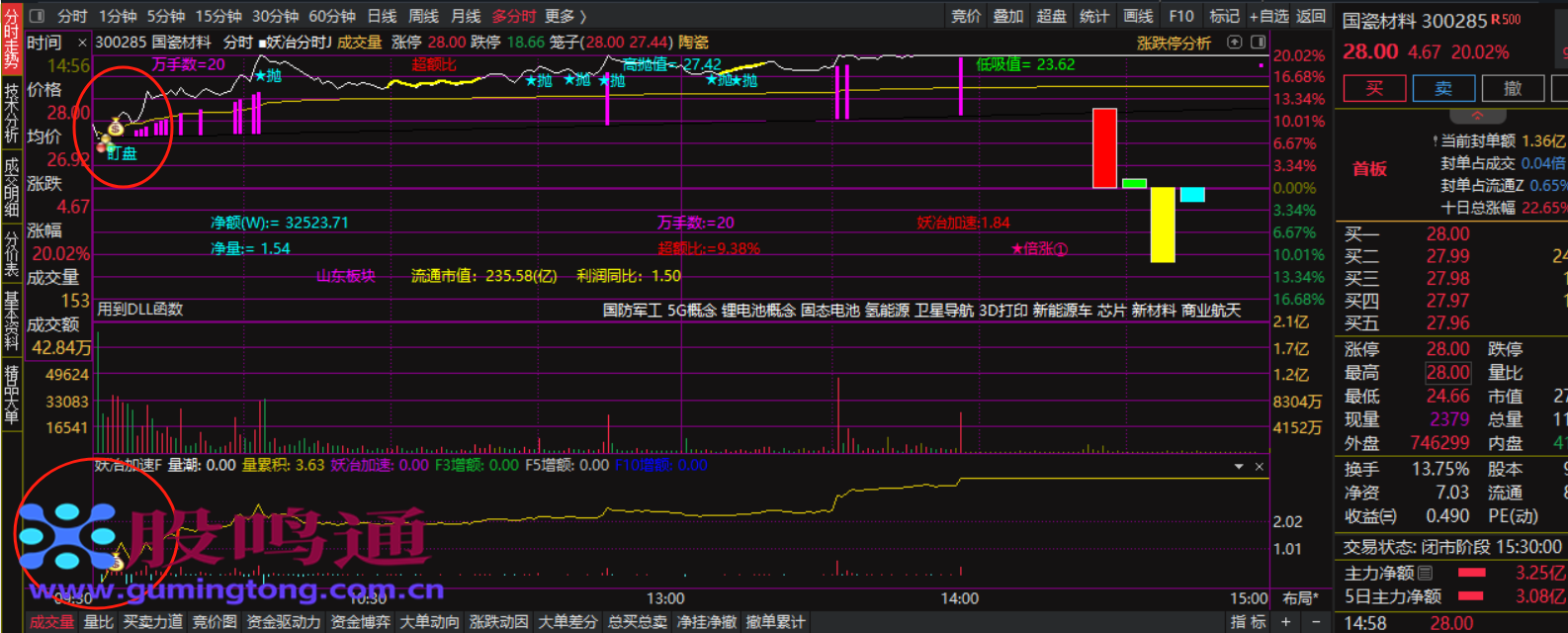Click the money bag marker on price chart
1568x633 pixels.
click(116, 127)
